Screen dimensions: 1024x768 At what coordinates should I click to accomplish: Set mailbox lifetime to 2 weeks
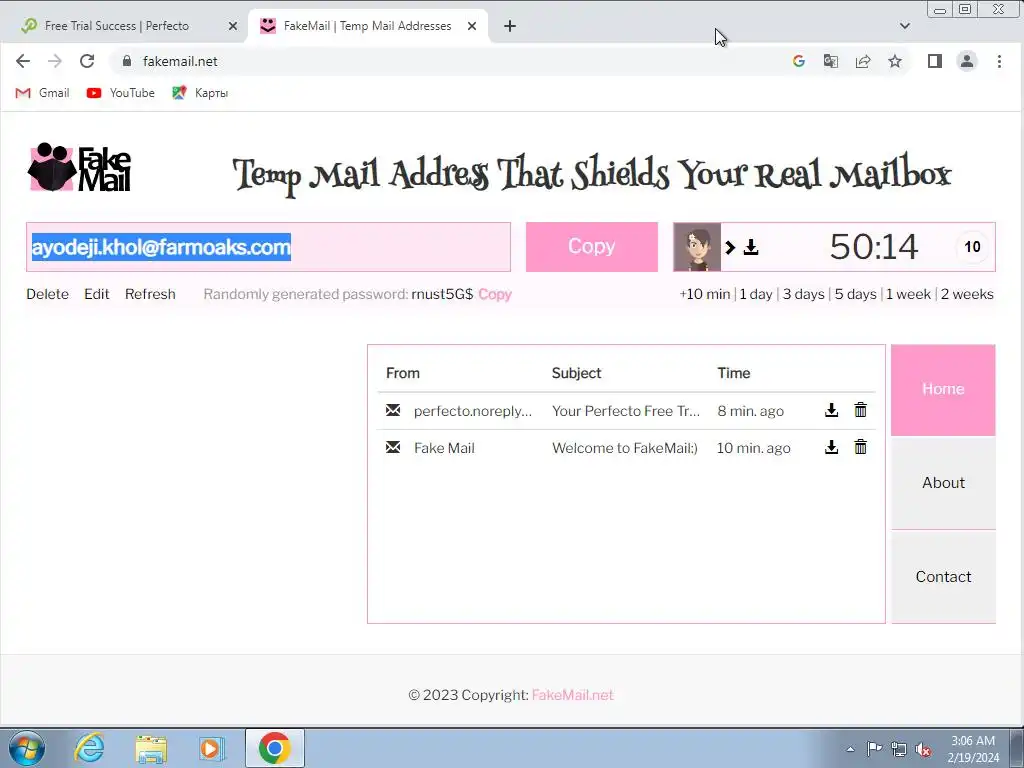967,294
